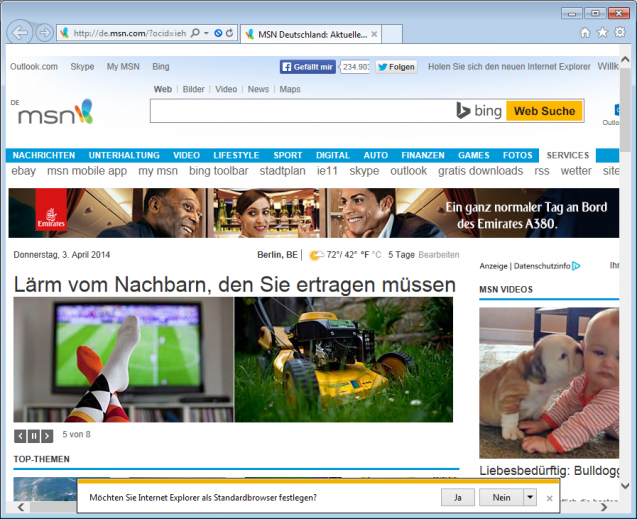Open msn mobile app link
This screenshot has height=519, width=637.
point(87,171)
